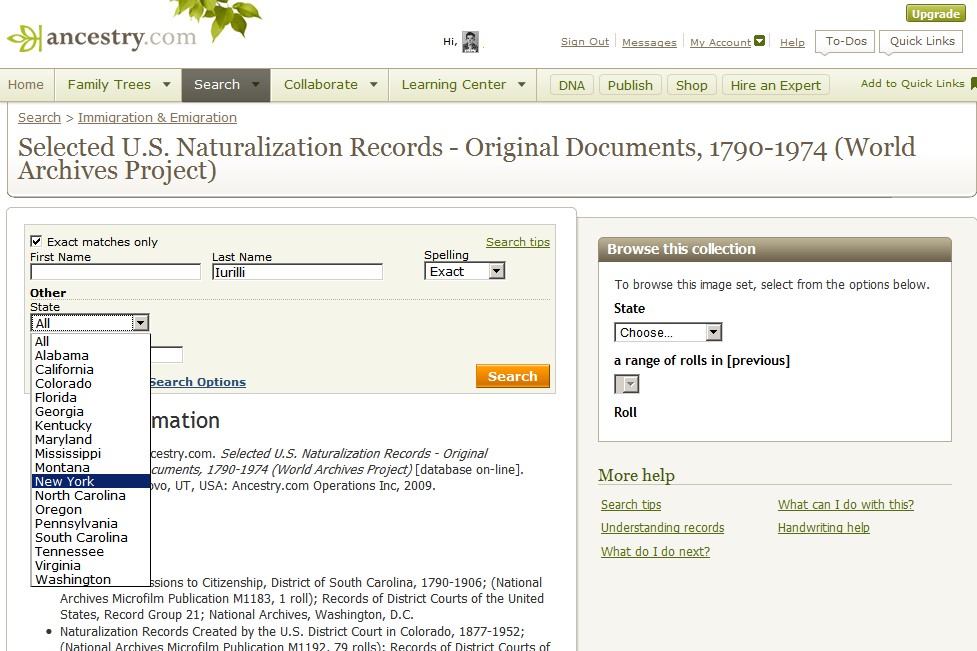This screenshot has width=977, height=651.
Task: Choose Pennsylvania in the State dropdown list
Action: click(76, 523)
